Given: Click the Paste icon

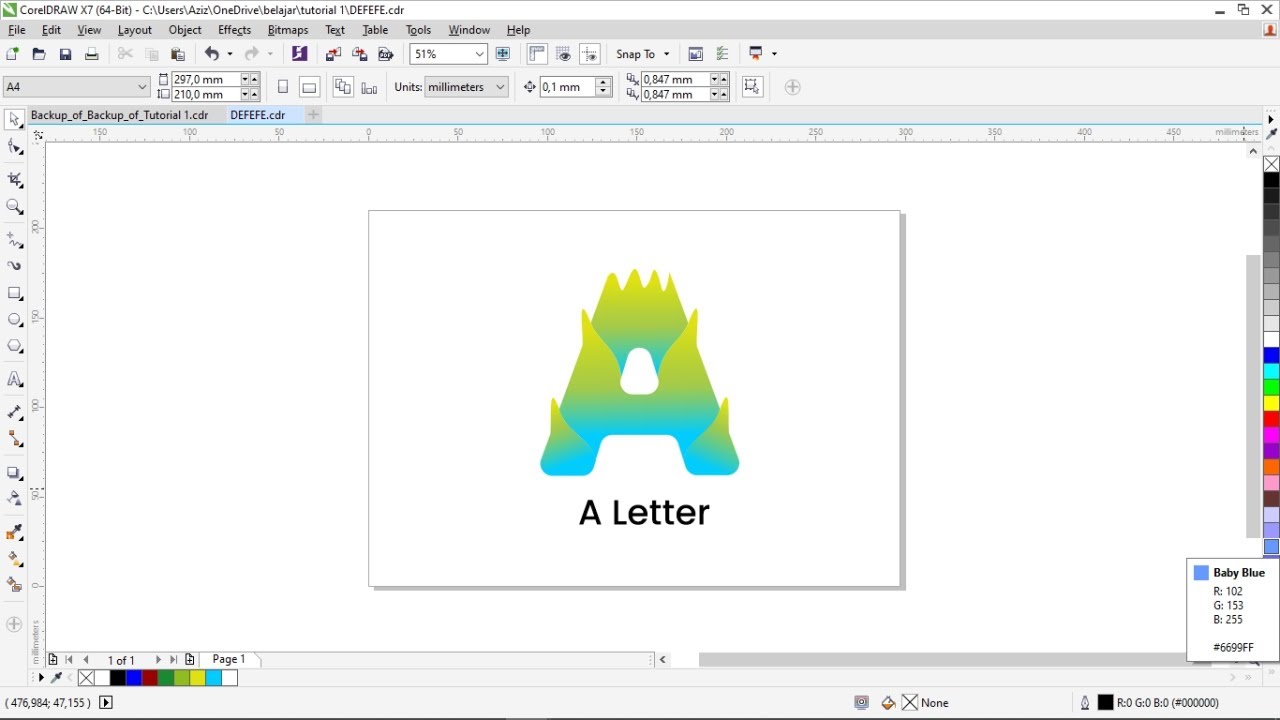Looking at the screenshot, I should [178, 54].
